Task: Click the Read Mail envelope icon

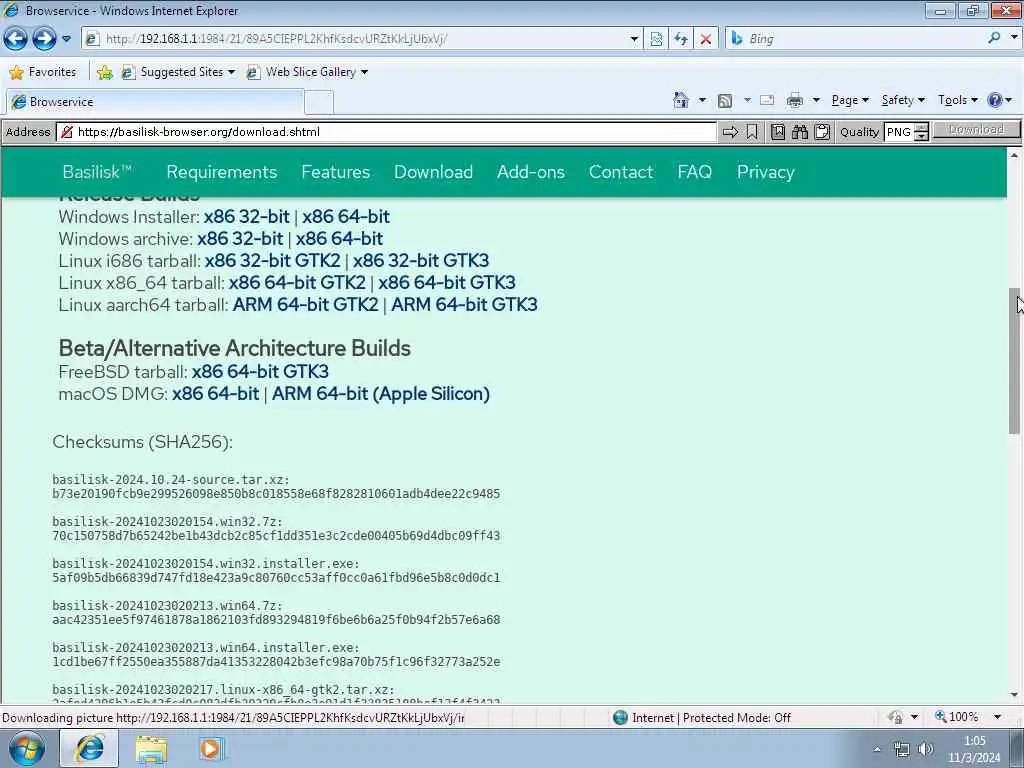Action: (x=767, y=100)
